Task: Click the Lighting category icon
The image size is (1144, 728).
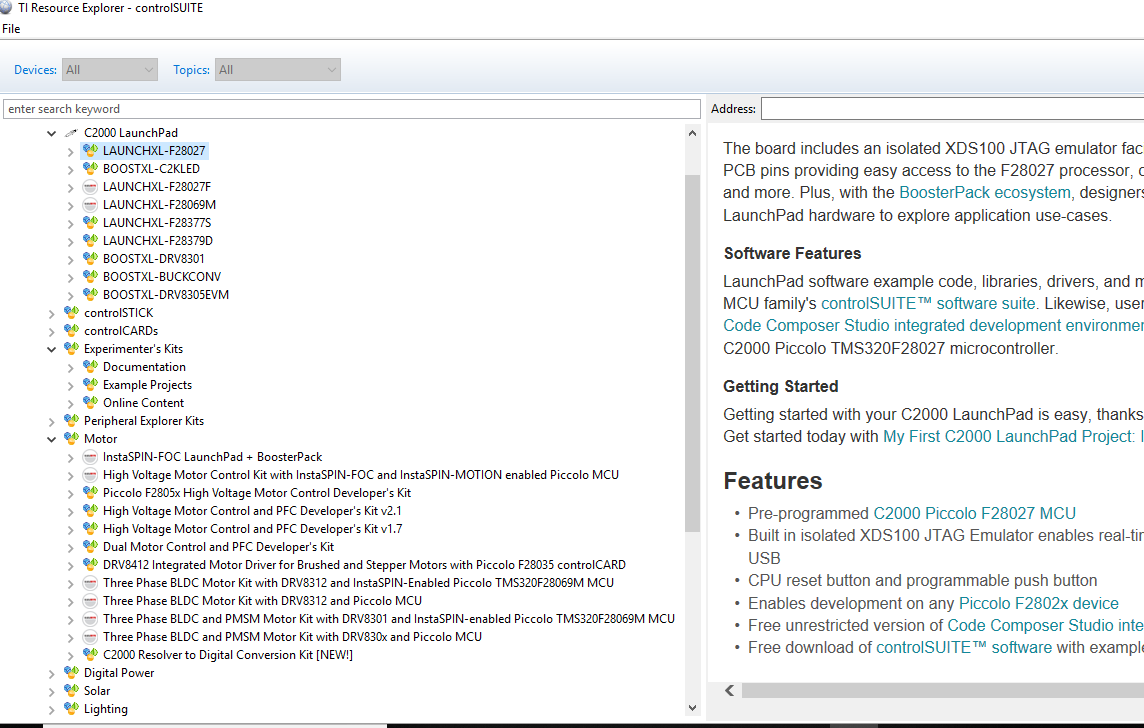Action: pos(71,709)
